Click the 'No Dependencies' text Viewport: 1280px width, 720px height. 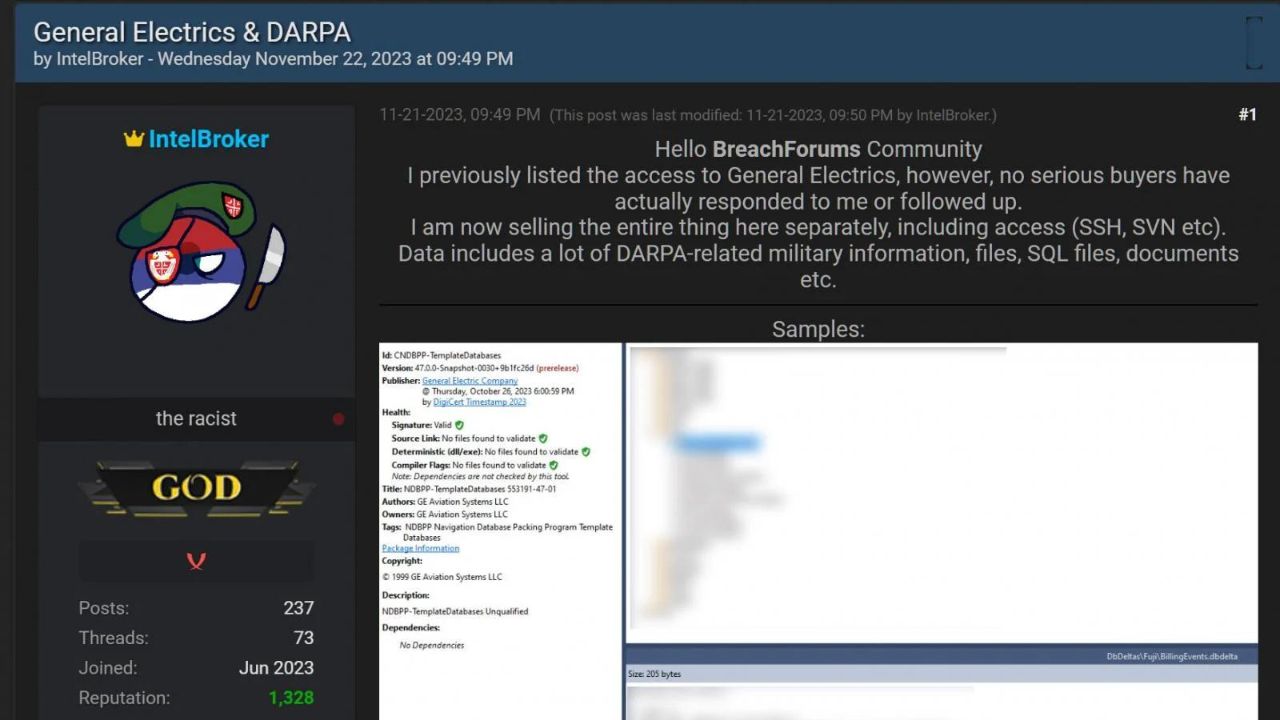(x=432, y=645)
